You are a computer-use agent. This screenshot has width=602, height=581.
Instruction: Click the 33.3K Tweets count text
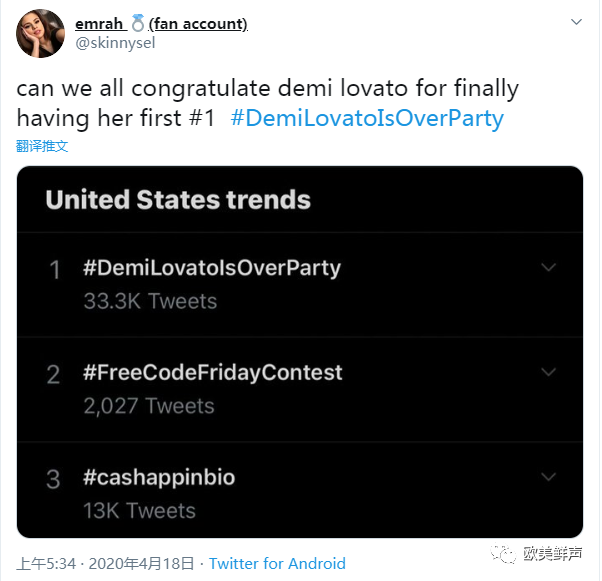[x=150, y=301]
